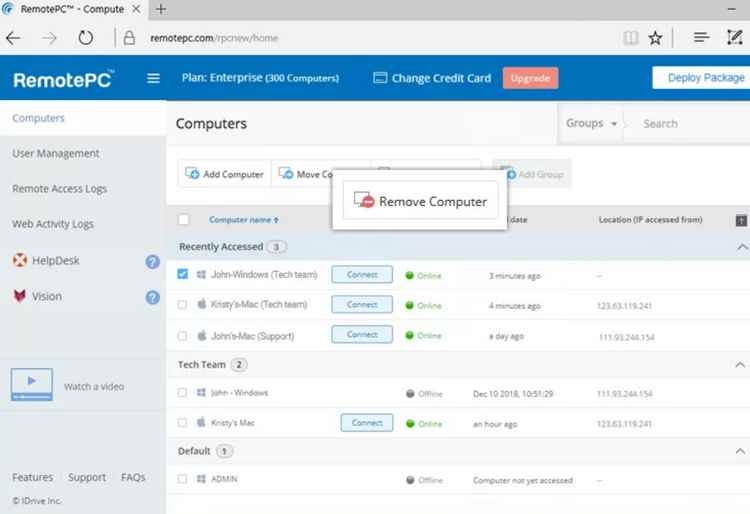Screen dimensions: 750x514
Task: Click the Vision fox icon
Action: click(20, 296)
